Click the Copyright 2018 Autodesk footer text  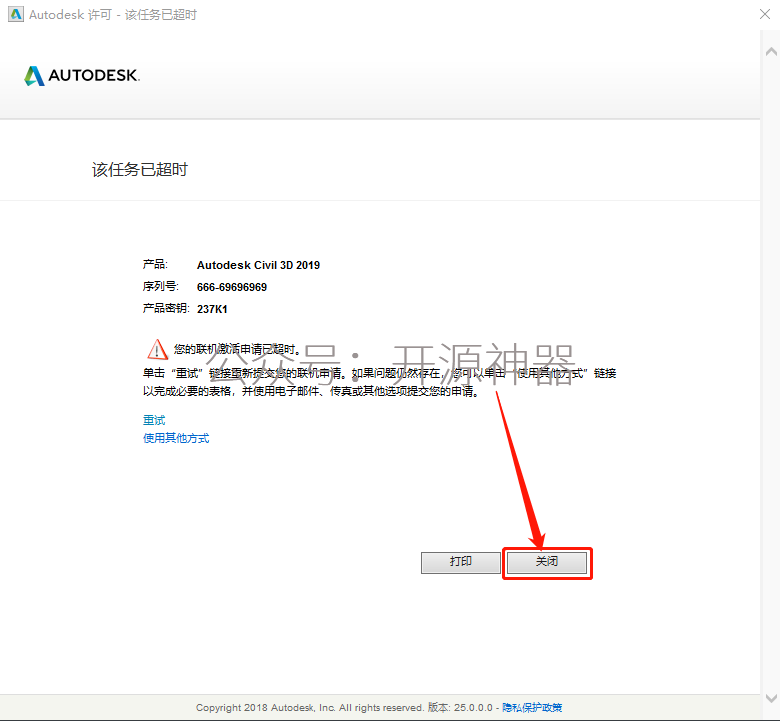tap(309, 707)
